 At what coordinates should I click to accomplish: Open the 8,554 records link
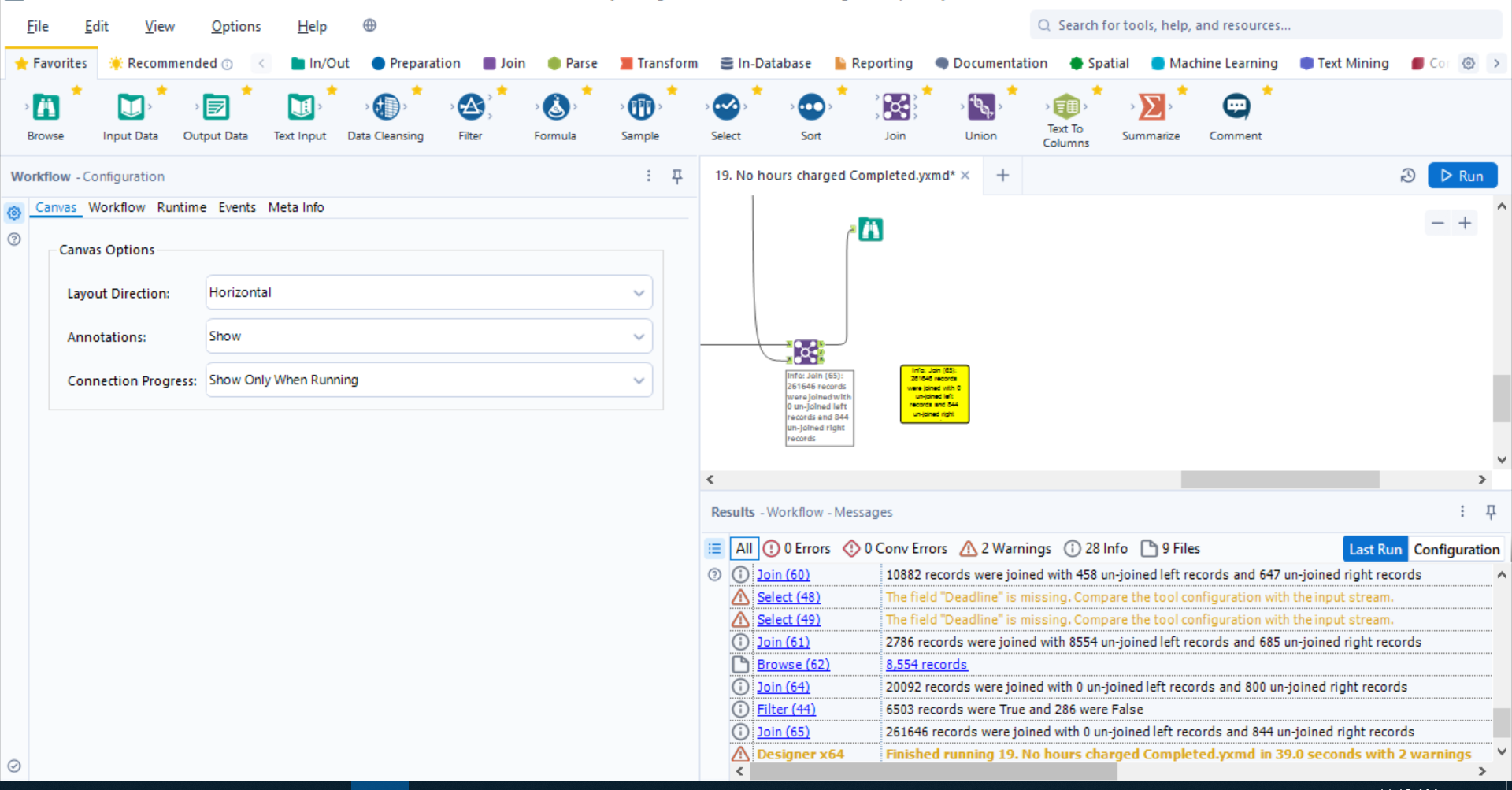(x=926, y=664)
